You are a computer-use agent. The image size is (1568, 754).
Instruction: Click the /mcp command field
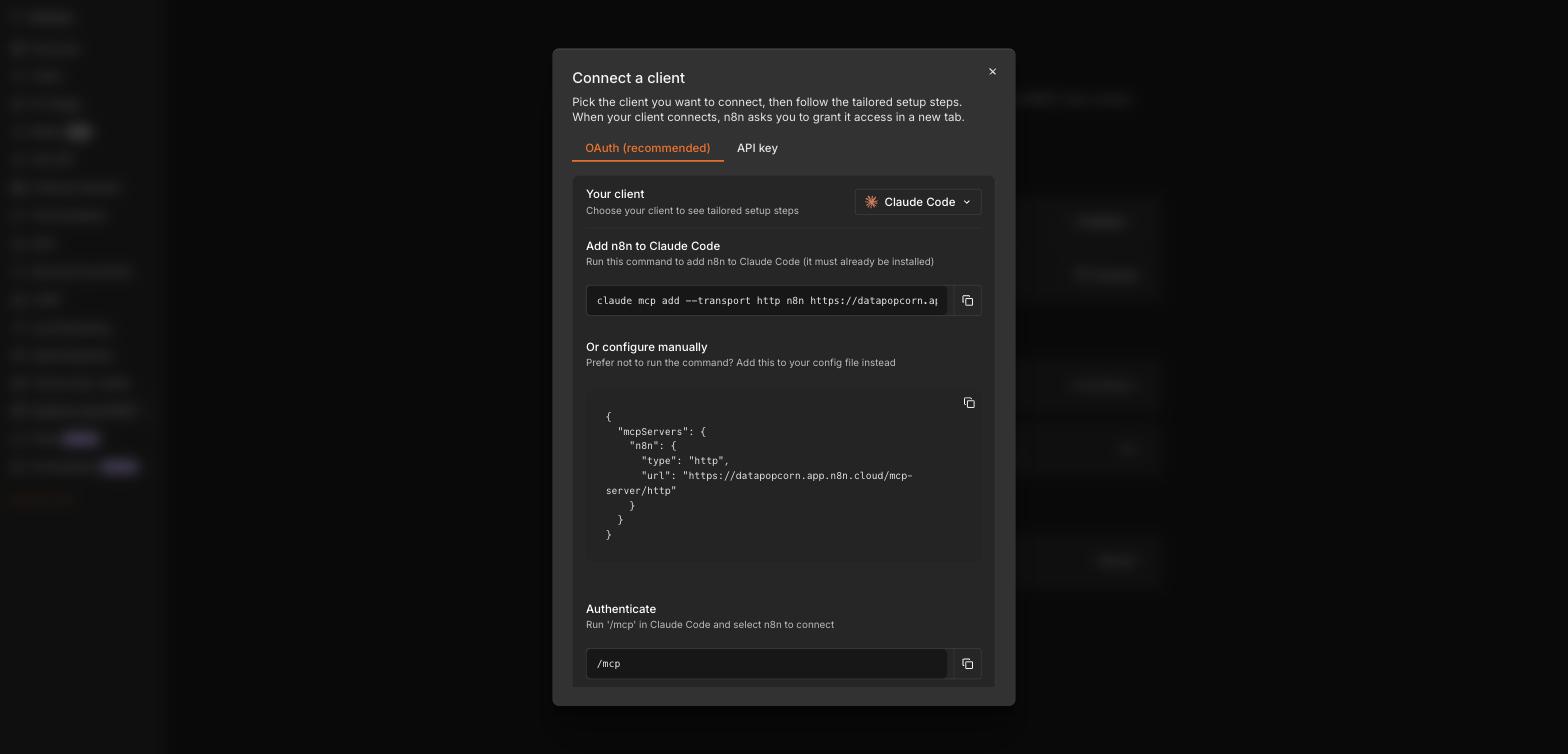766,664
